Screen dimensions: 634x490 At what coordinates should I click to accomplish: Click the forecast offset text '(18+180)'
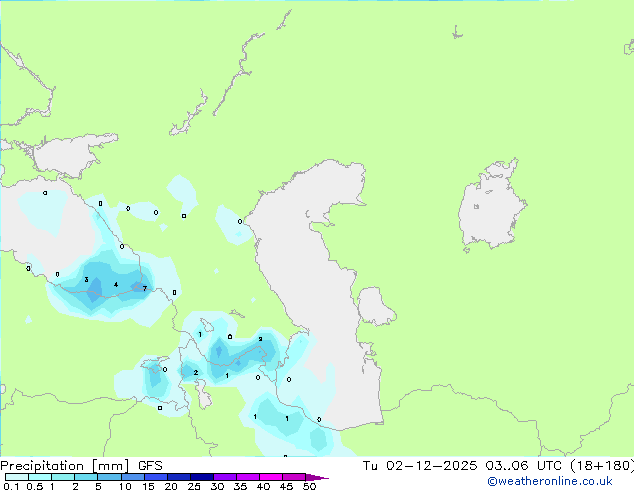pyautogui.click(x=602, y=466)
